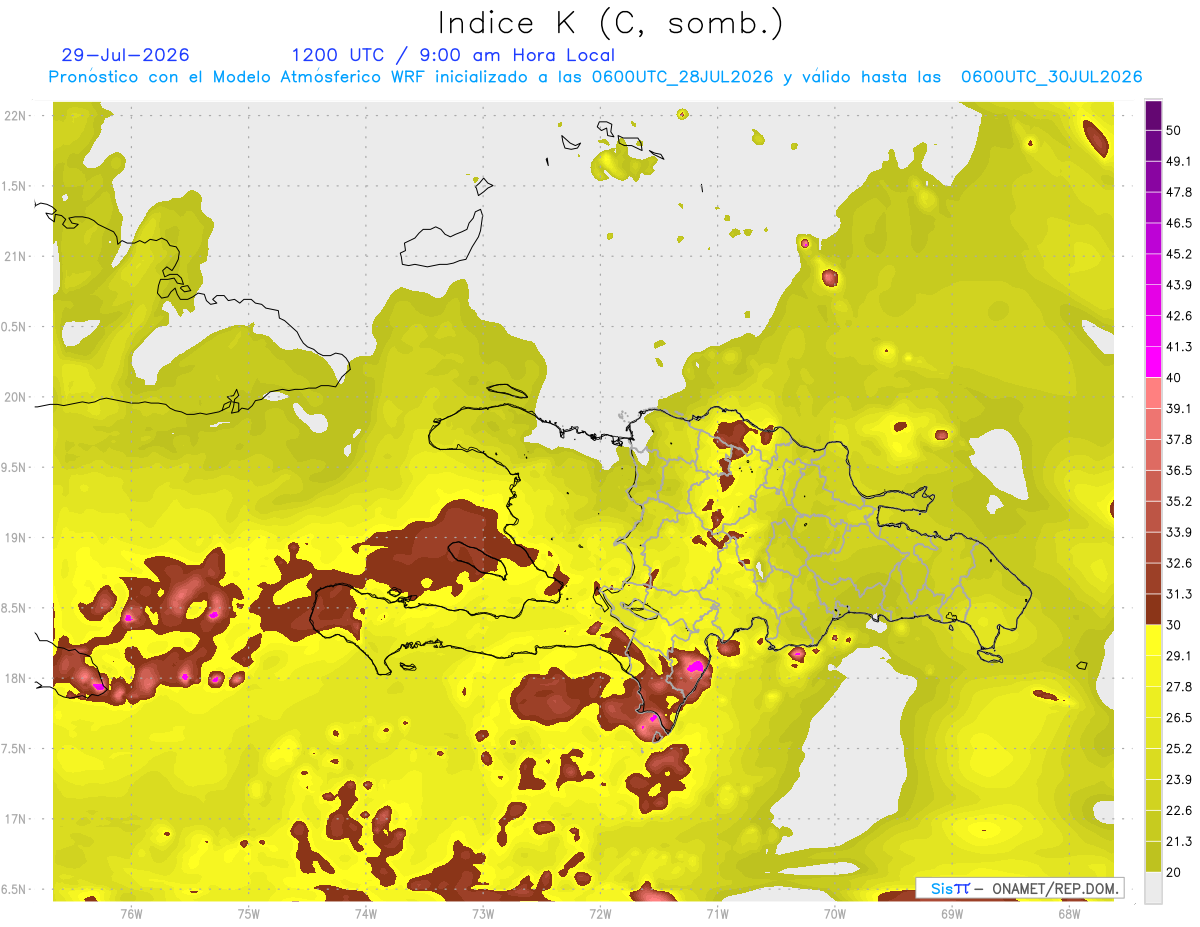Click the color scale value "27.8"

point(1179,687)
